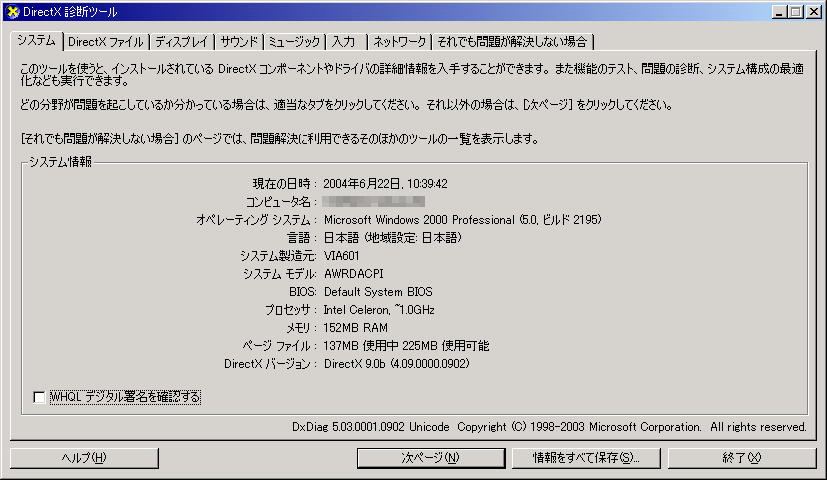Click the DirectX 9.0b version value
Image resolution: width=827 pixels, height=480 pixels.
(397, 364)
